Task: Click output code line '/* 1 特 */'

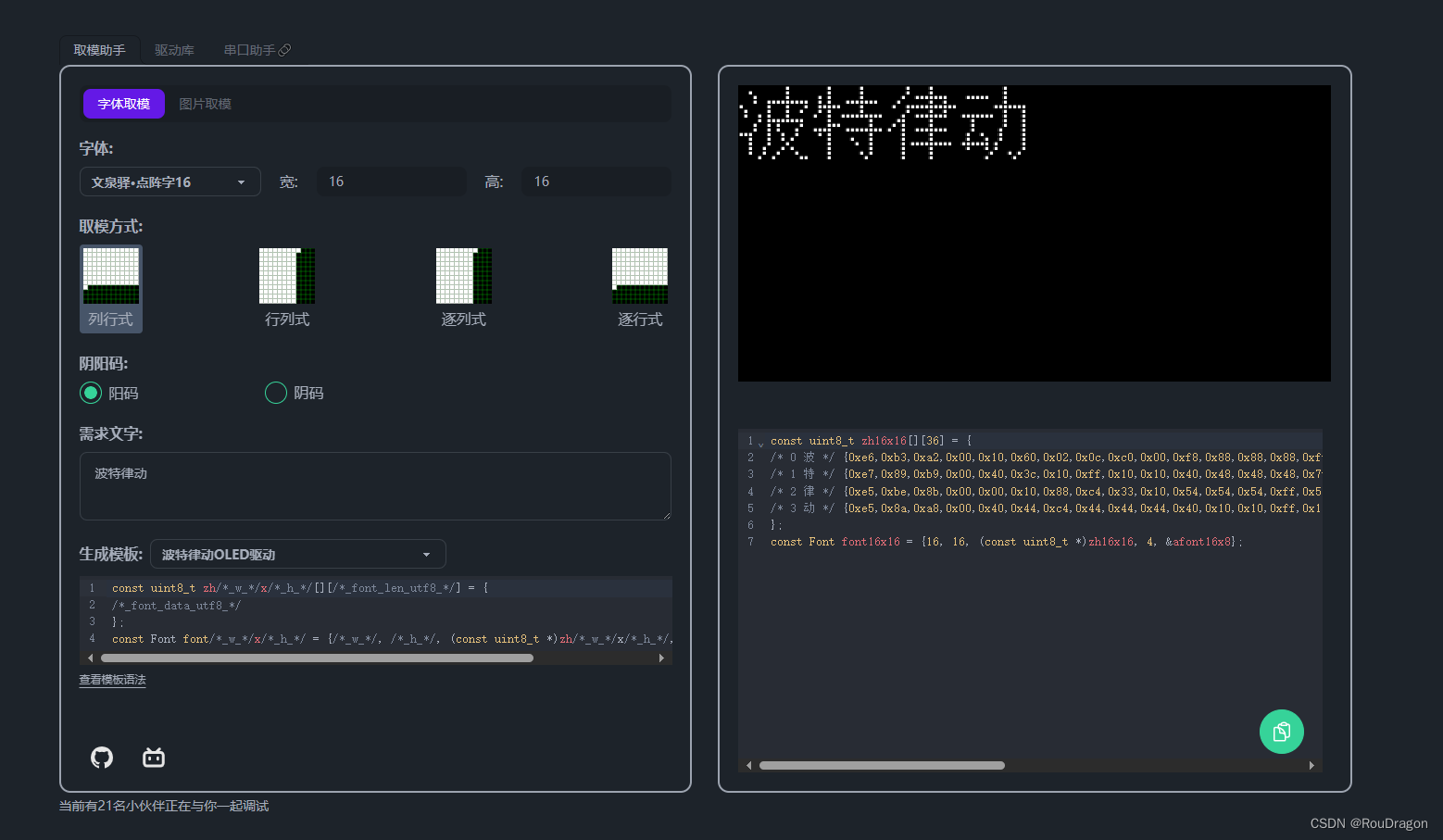Action: pyautogui.click(x=1046, y=474)
